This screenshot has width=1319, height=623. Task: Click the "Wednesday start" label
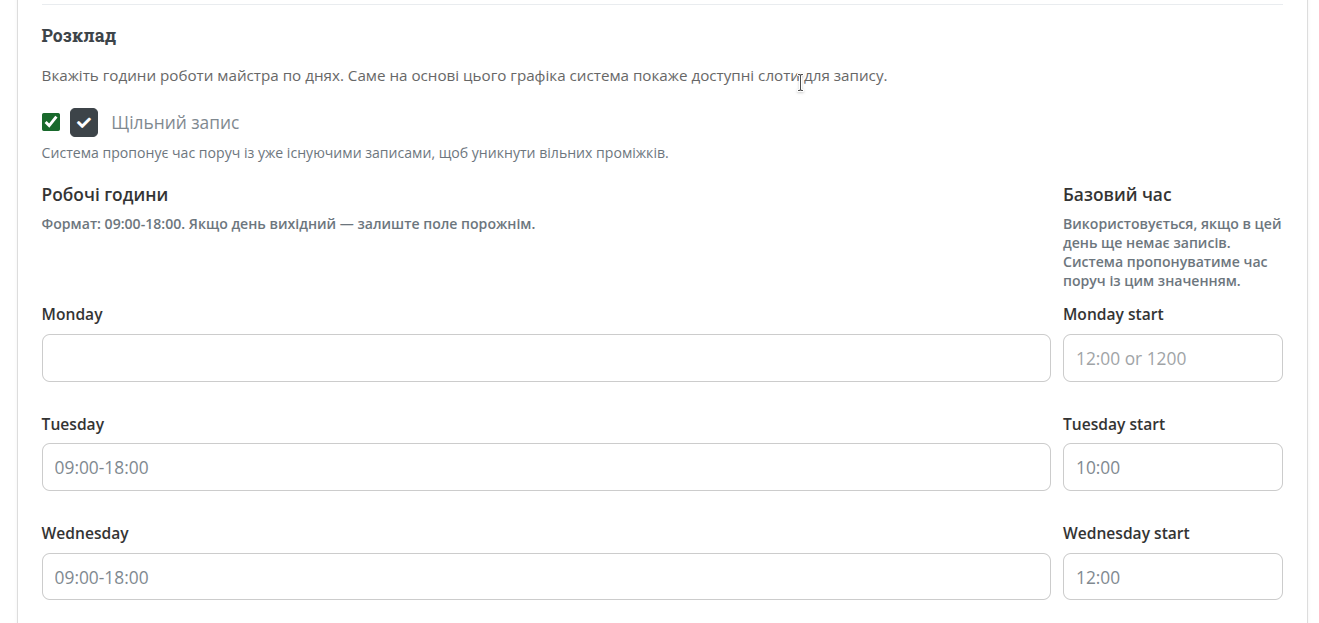[x=1126, y=533]
